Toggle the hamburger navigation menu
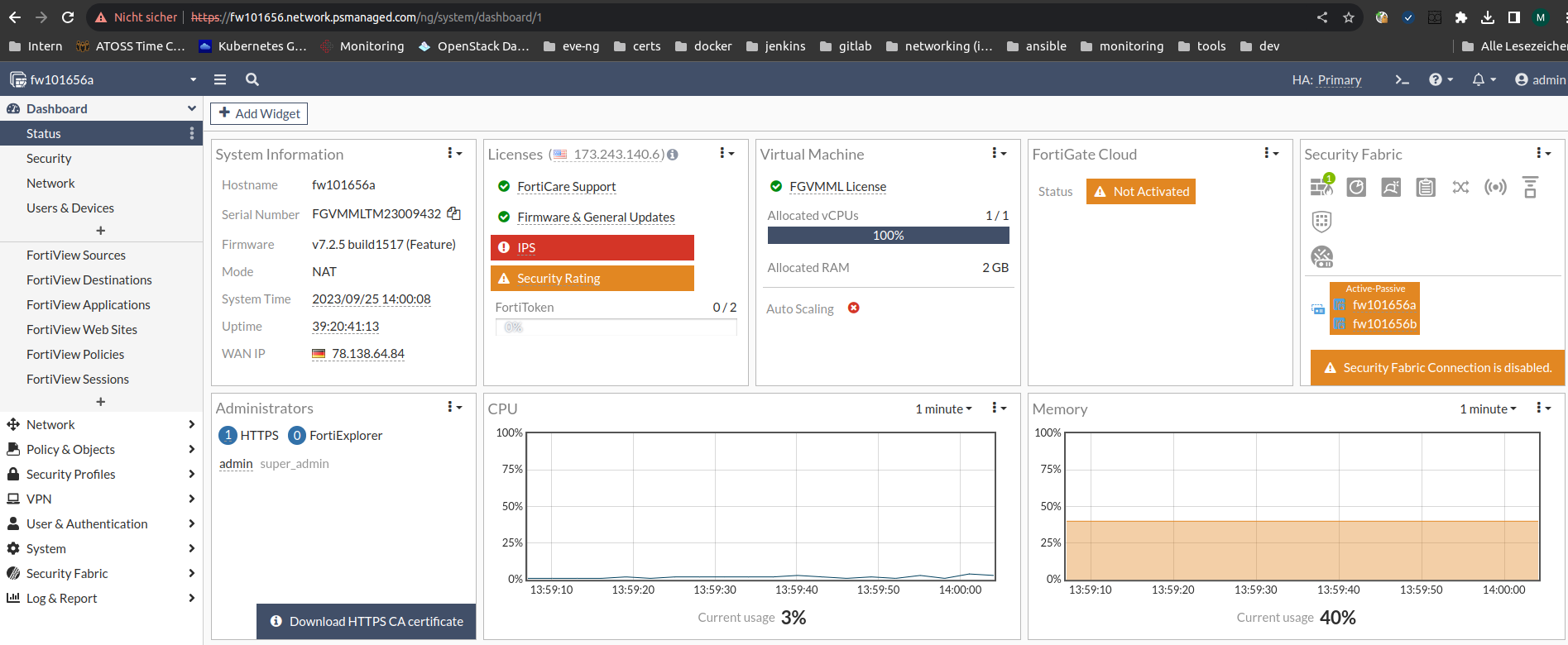1568x645 pixels. (220, 79)
